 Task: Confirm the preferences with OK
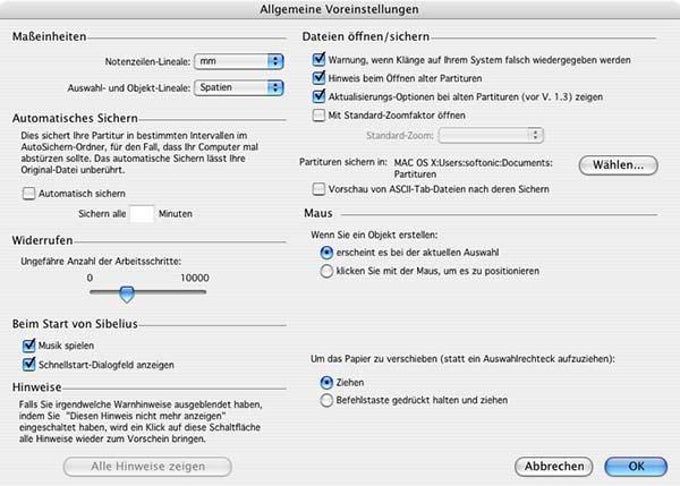click(636, 466)
